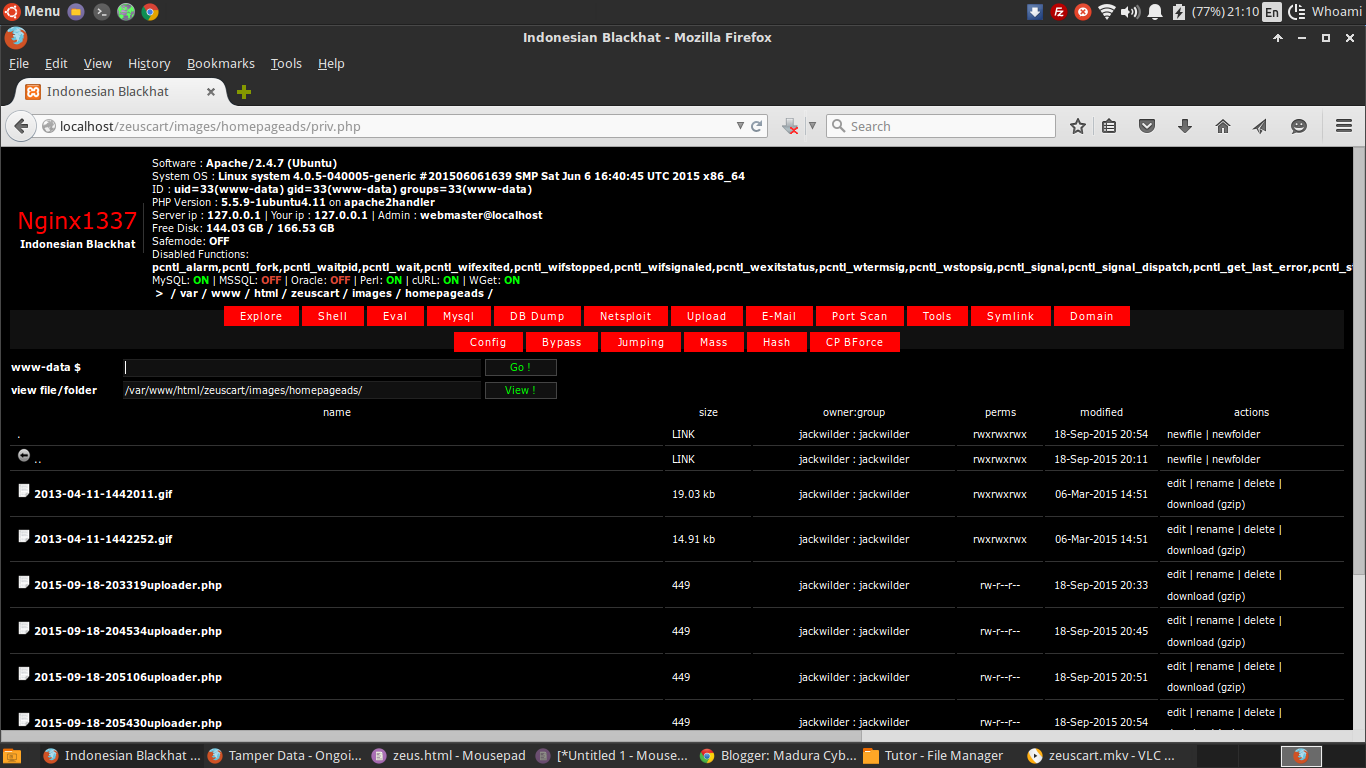The height and width of the screenshot is (768, 1366).
Task: Reload the page with the refresh icon
Action: (757, 126)
